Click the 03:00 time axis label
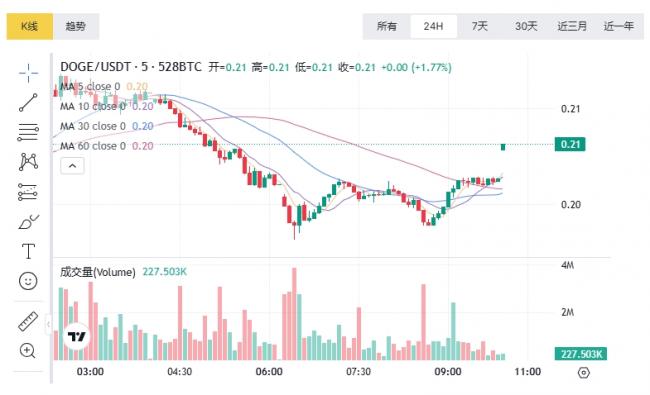The width and height of the screenshot is (650, 395). coord(90,372)
